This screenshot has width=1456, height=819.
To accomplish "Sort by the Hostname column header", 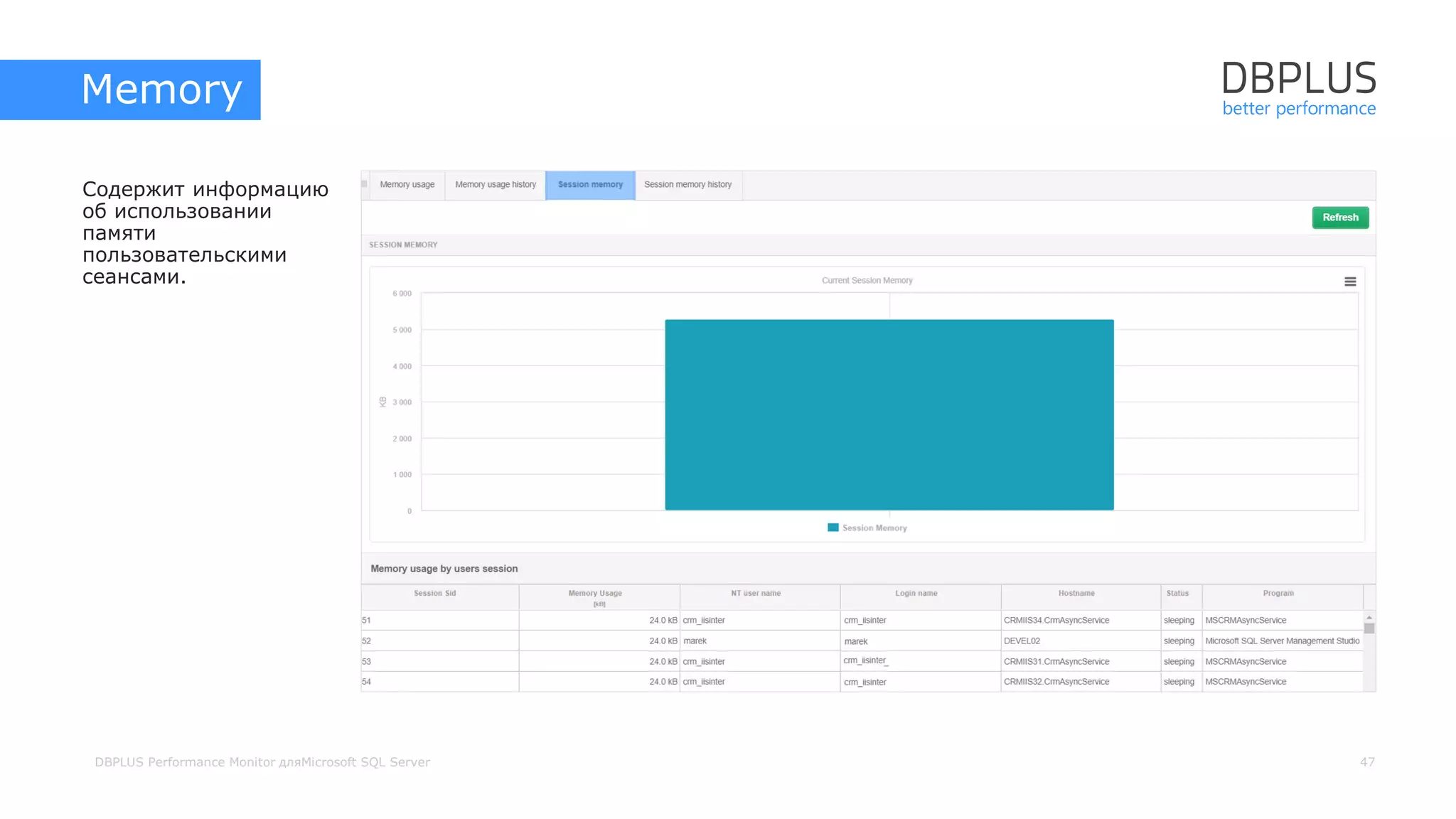I will pos(1076,594).
